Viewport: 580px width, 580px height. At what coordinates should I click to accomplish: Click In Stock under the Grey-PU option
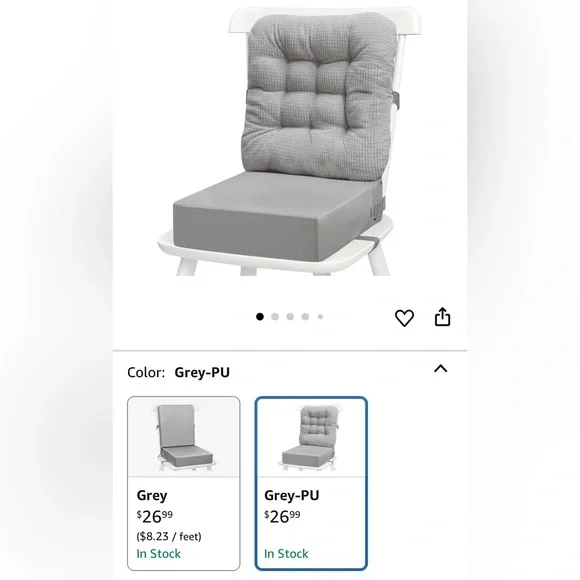286,554
